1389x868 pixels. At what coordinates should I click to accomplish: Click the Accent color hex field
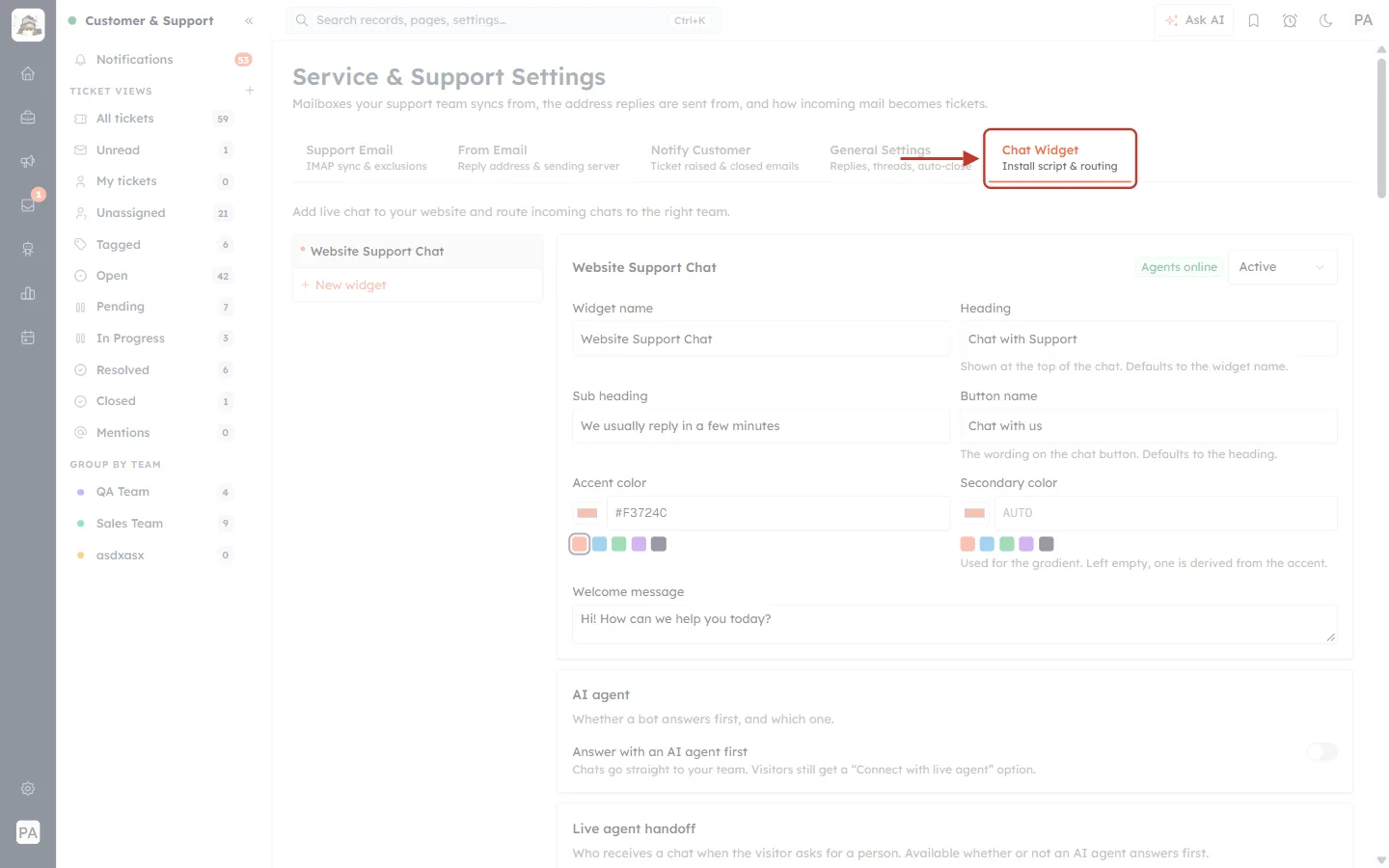(x=778, y=513)
